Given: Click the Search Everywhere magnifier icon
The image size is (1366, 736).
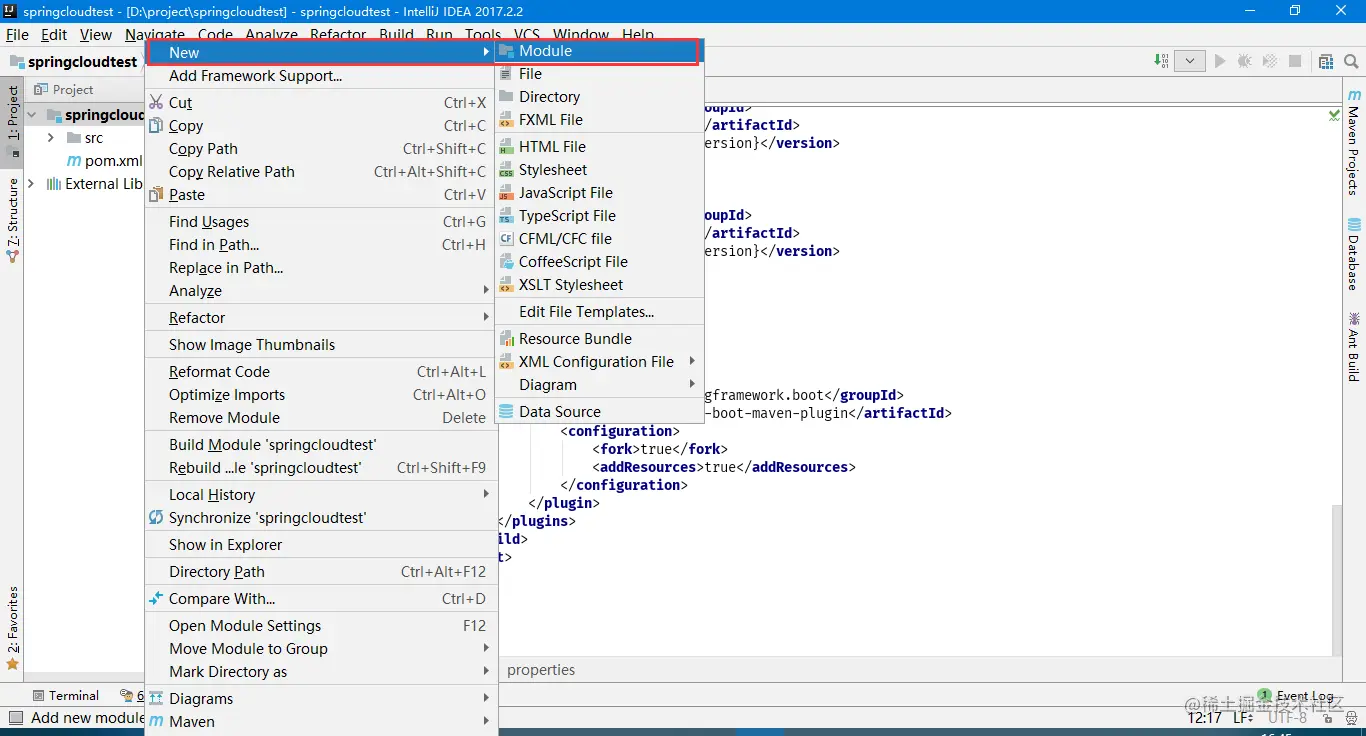Looking at the screenshot, I should click(x=1351, y=61).
